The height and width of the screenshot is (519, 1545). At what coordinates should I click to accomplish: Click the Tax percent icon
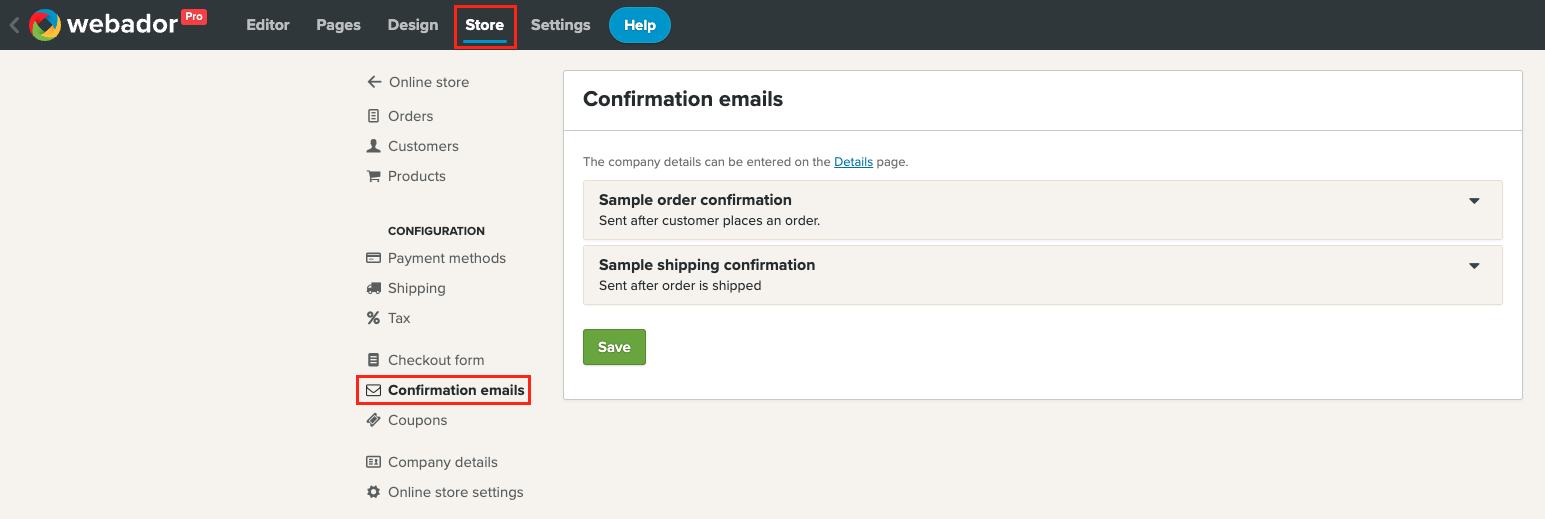(x=373, y=318)
